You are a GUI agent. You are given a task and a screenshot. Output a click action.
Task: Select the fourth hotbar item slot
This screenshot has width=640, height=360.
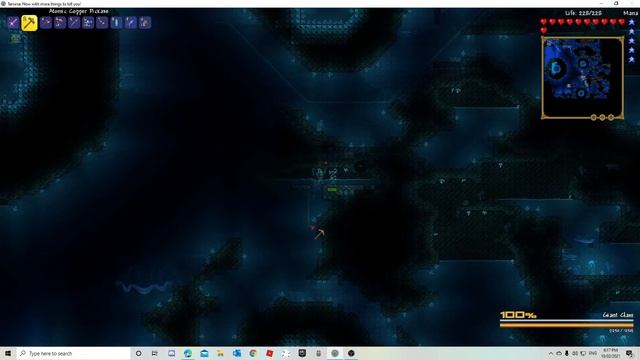(x=60, y=22)
